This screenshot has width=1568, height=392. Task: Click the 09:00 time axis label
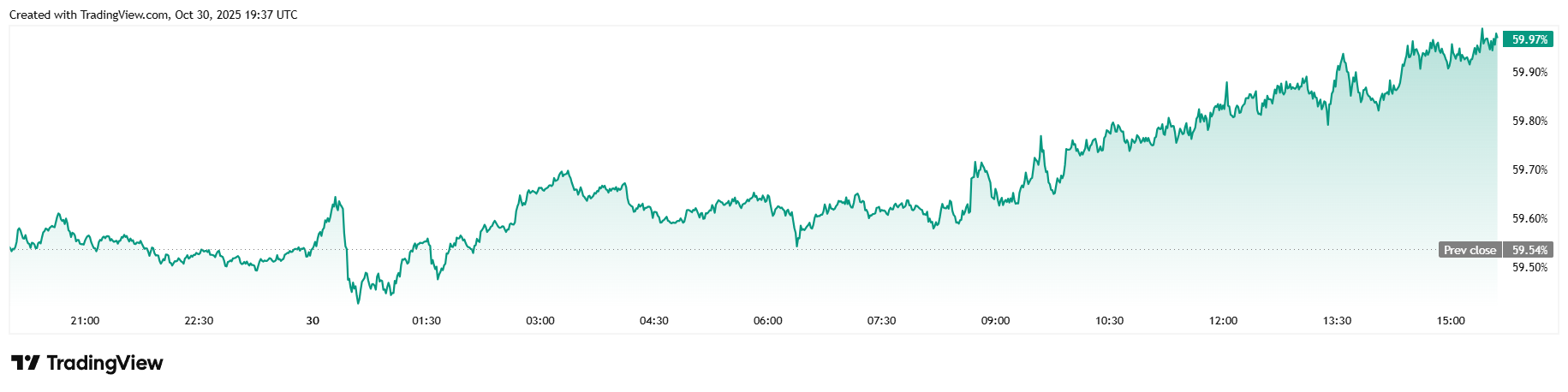[995, 321]
